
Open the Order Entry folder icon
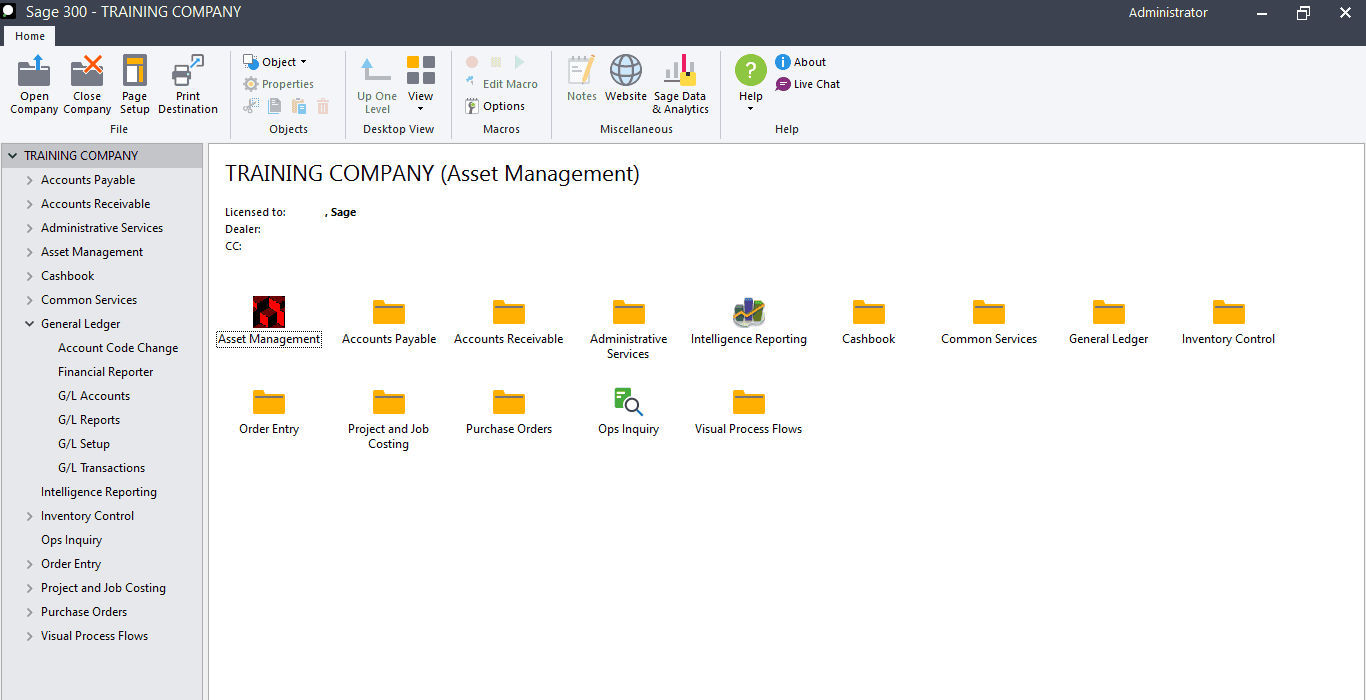269,402
